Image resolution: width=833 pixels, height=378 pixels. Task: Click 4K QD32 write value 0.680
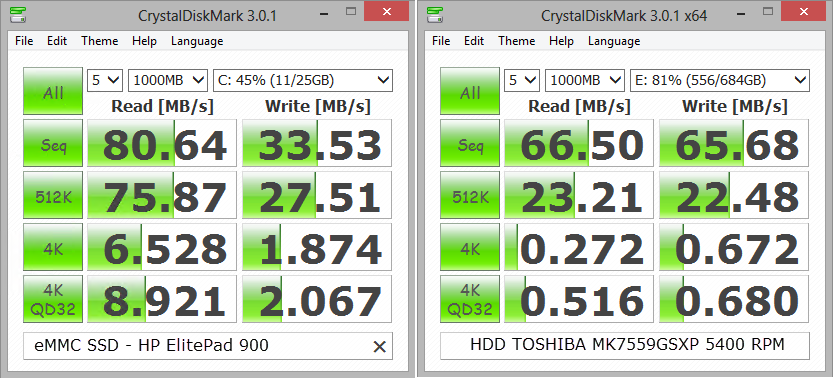734,299
